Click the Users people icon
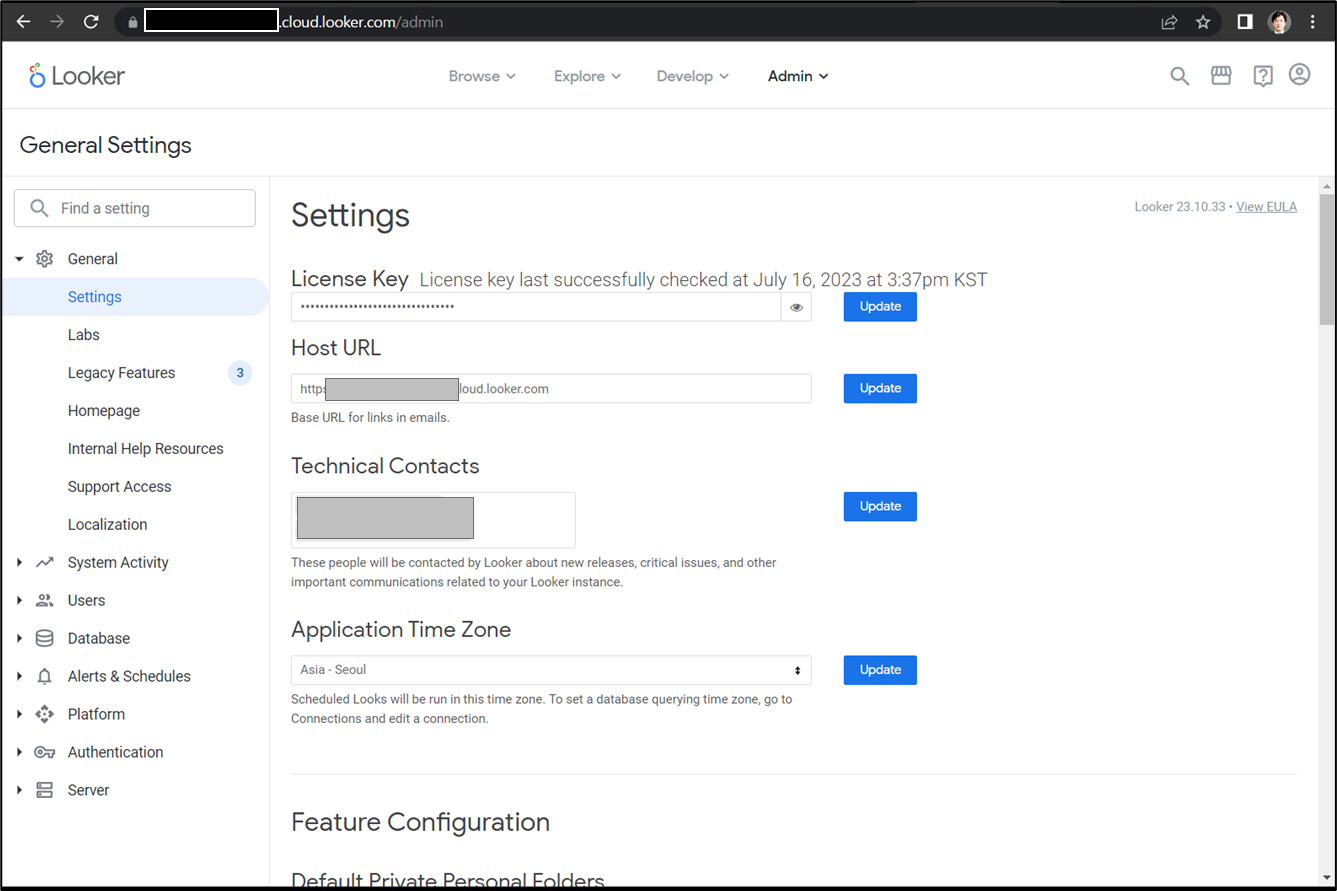 tap(45, 601)
